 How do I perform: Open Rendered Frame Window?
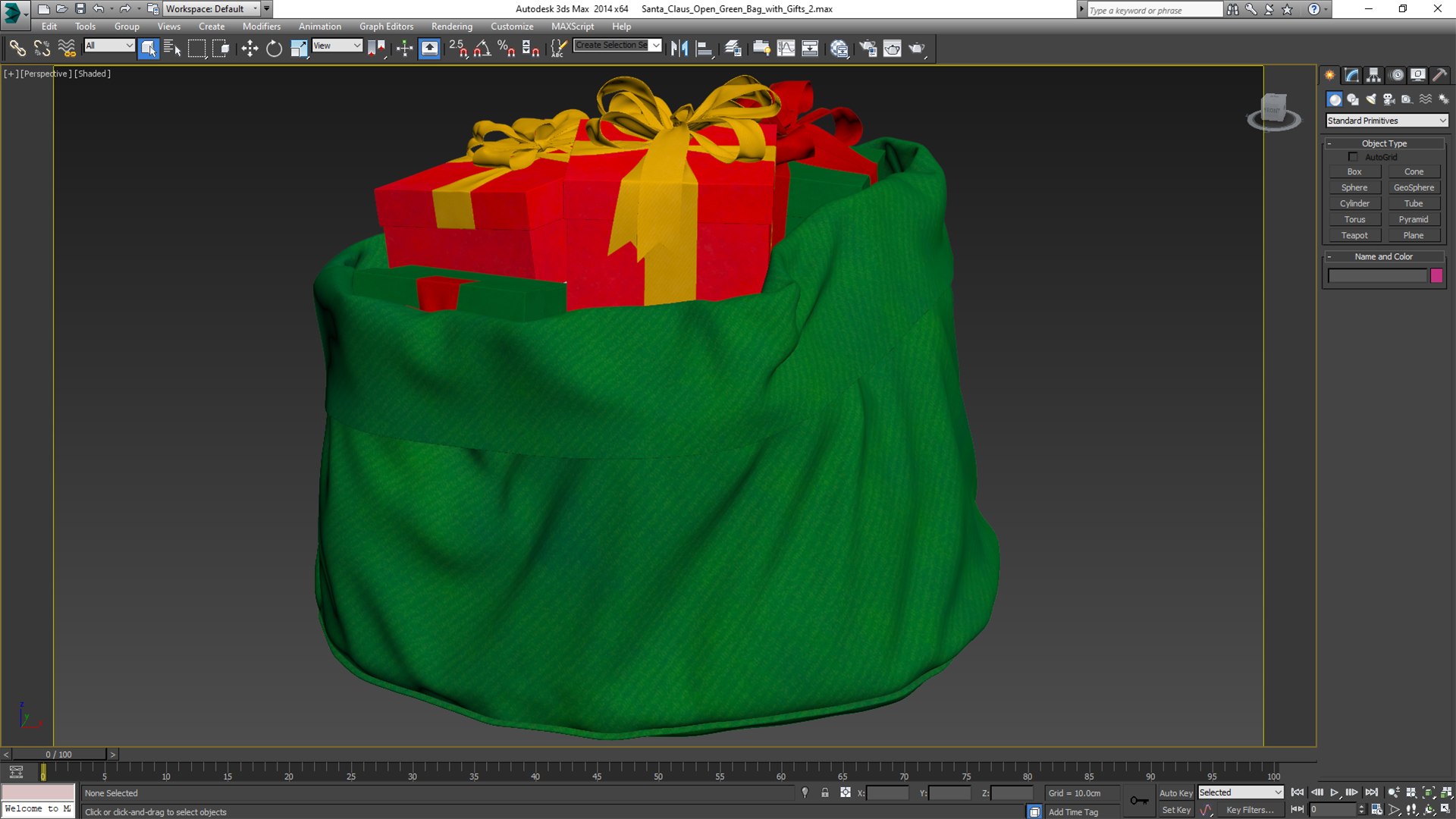[893, 49]
